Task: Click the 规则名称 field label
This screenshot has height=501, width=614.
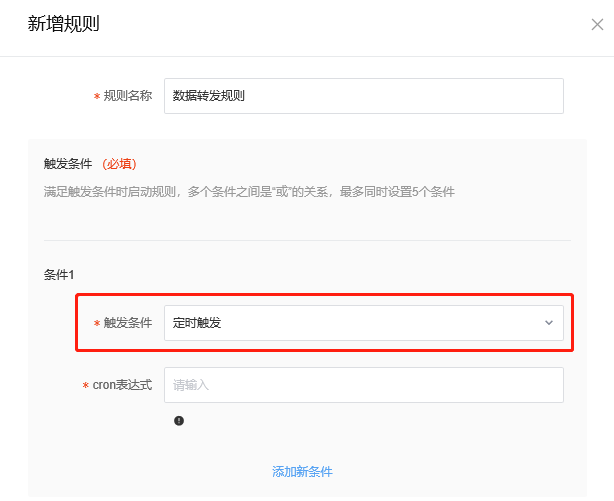Action: (128, 96)
